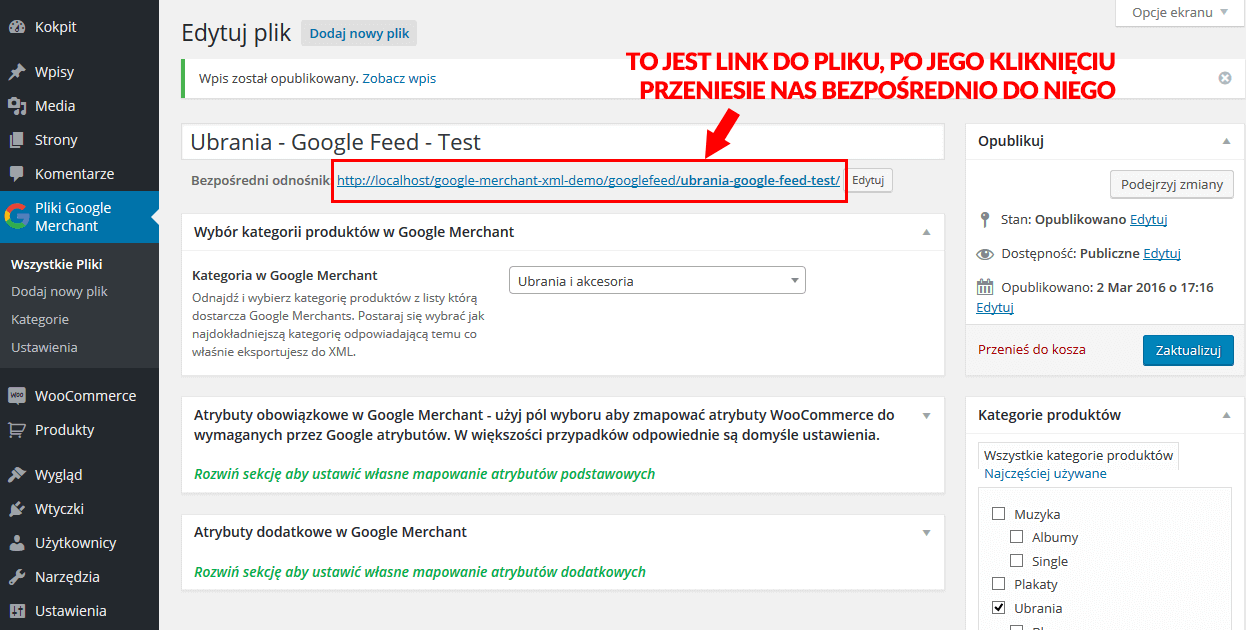This screenshot has height=630, width=1246.
Task: Click the title field Ubrania - Google Feed - Test
Action: (x=563, y=141)
